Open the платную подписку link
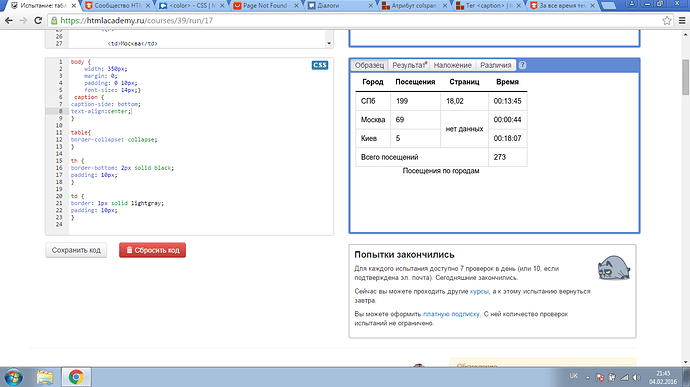690x387 pixels. [x=451, y=314]
